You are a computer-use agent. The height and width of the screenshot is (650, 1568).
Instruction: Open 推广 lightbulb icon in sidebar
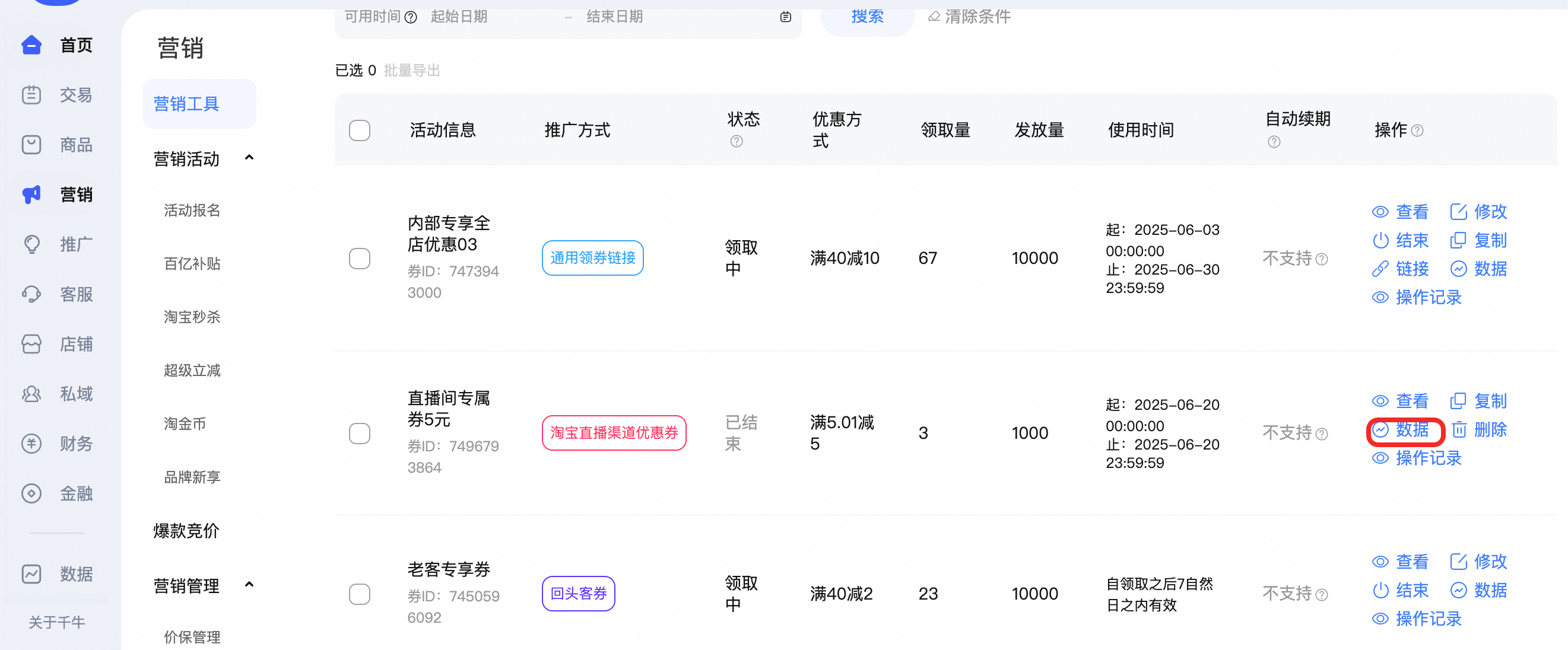tap(31, 244)
